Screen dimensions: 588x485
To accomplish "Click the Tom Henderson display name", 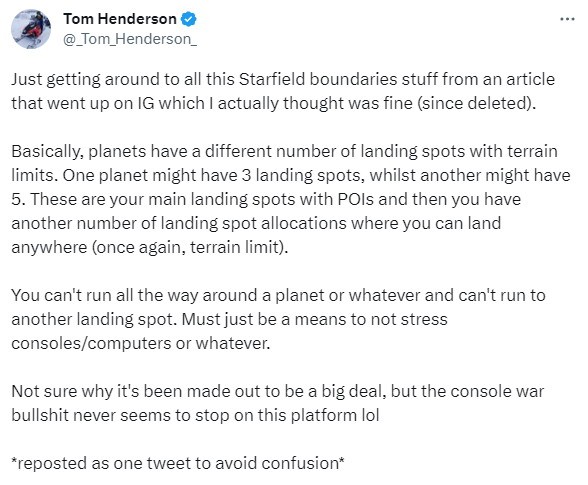I will [x=120, y=19].
